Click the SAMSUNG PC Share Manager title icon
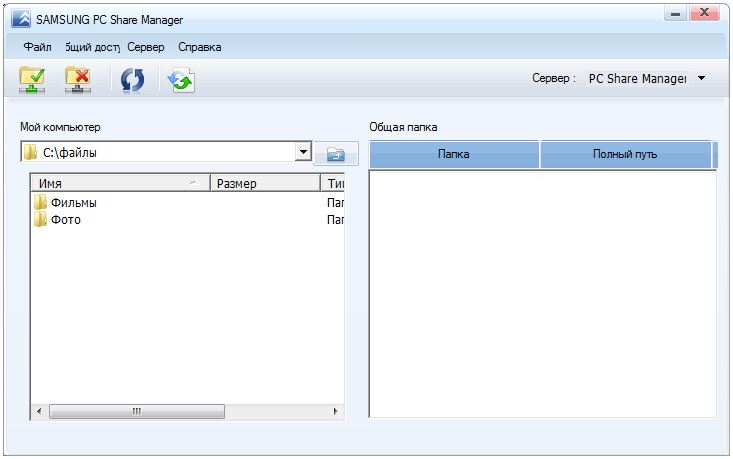Viewport: 733px width, 459px height. click(21, 19)
